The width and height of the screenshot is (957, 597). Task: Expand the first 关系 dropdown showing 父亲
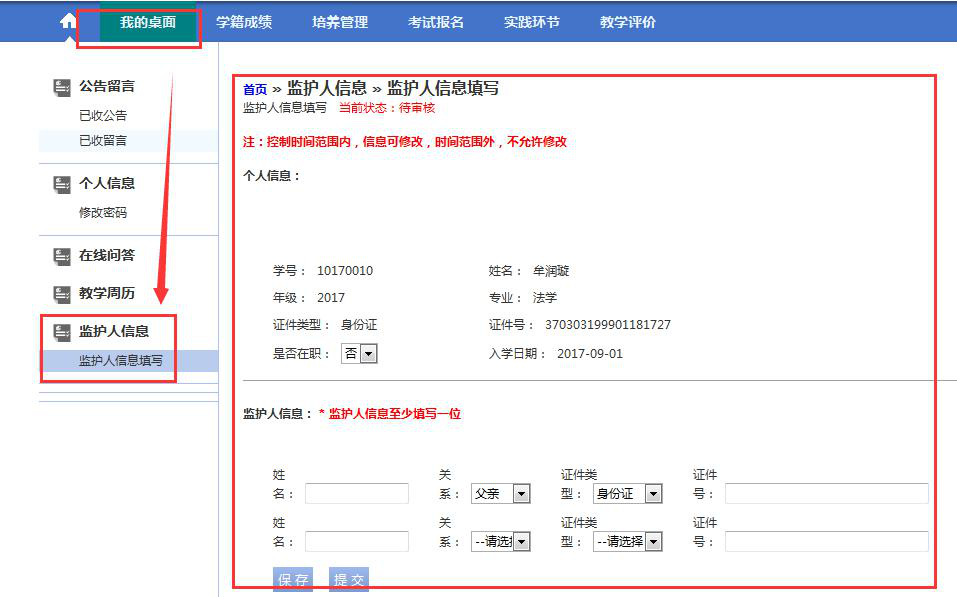[500, 493]
